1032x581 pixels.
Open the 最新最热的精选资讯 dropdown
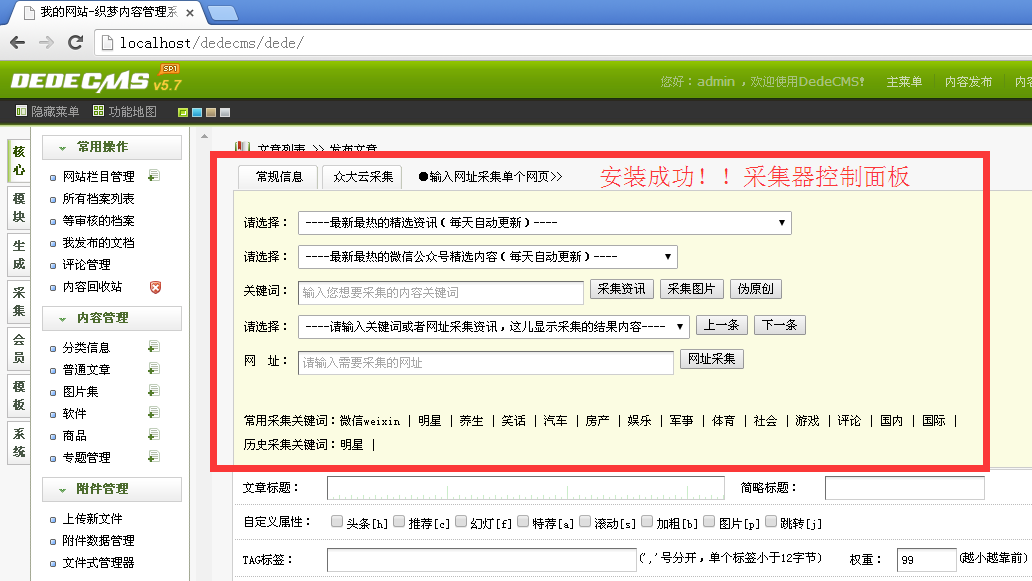click(545, 223)
